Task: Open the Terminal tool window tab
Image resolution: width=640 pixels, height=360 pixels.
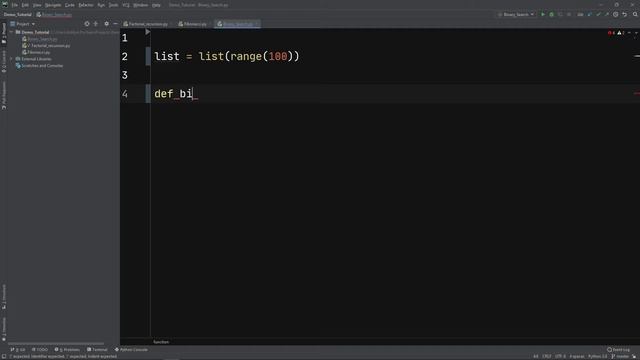Action: (97, 349)
